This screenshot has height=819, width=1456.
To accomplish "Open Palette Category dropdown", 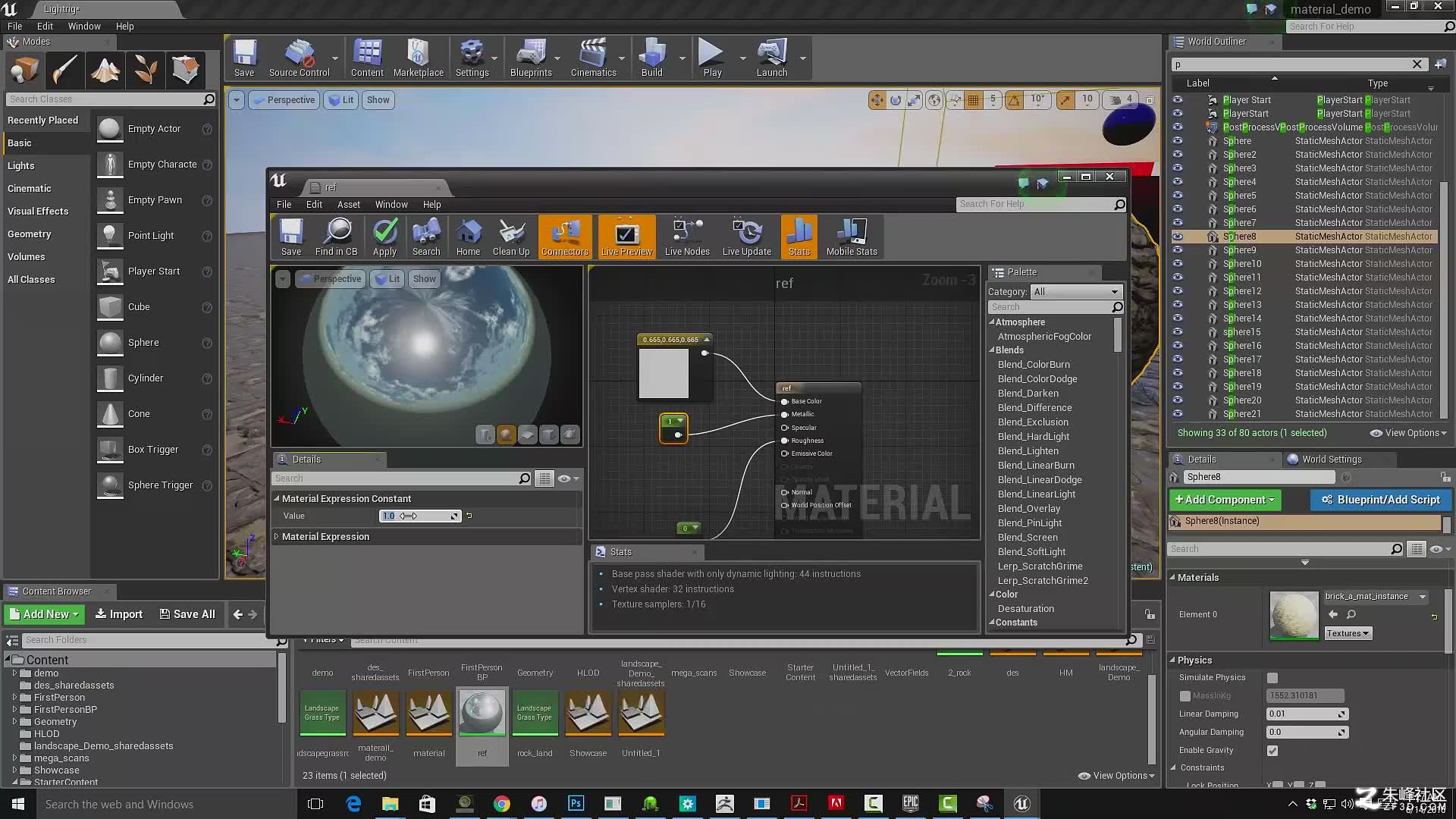I will (1075, 292).
